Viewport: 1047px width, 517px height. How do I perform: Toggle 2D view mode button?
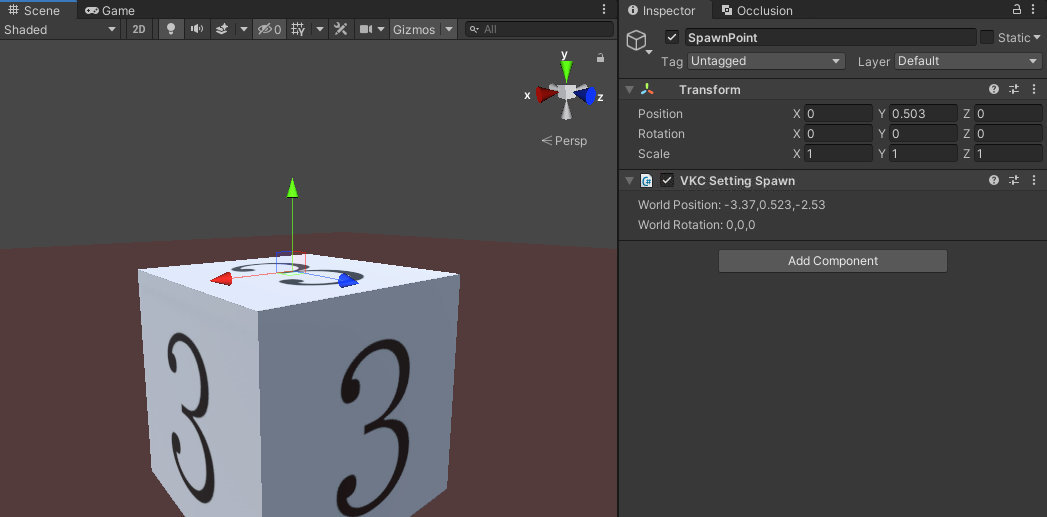pyautogui.click(x=139, y=29)
